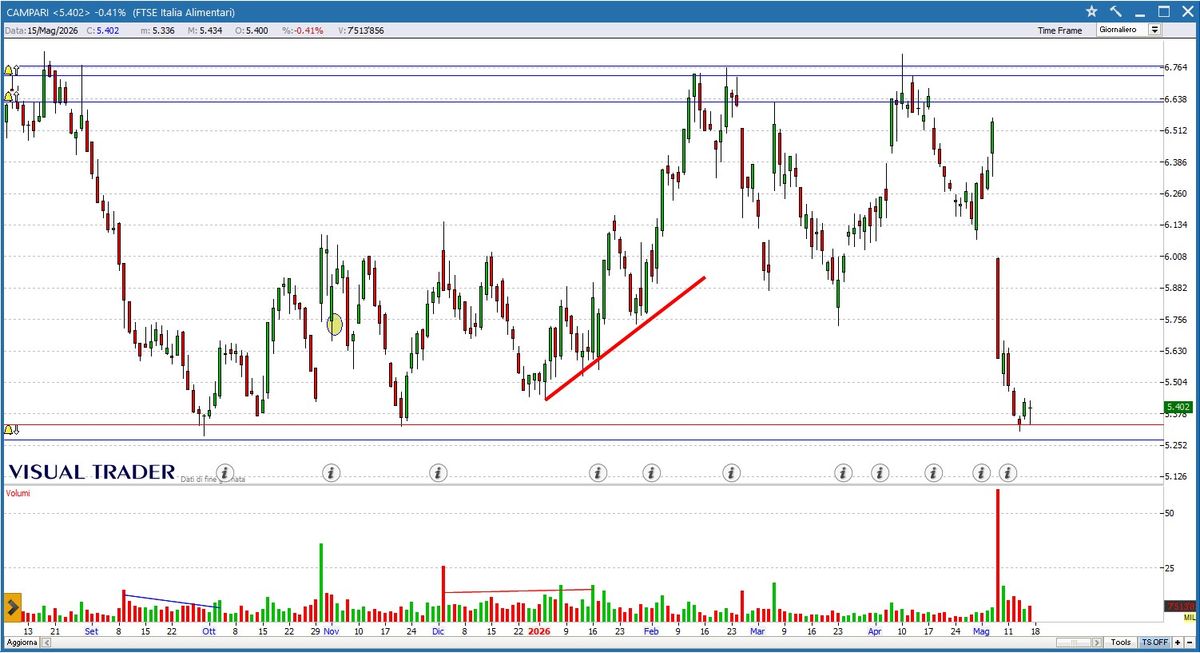
Task: Select the red line across December volume bars
Action: (518, 591)
